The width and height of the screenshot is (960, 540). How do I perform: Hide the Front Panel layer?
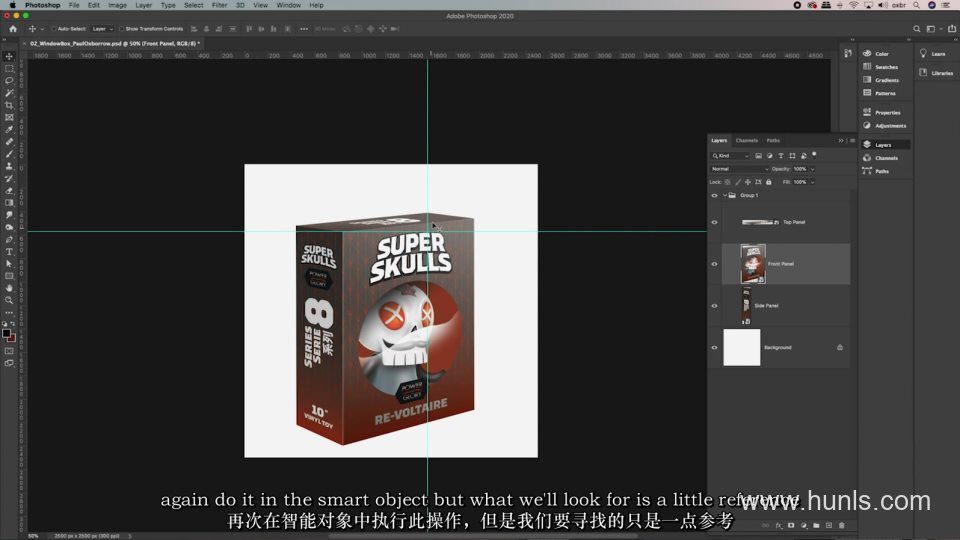[714, 264]
